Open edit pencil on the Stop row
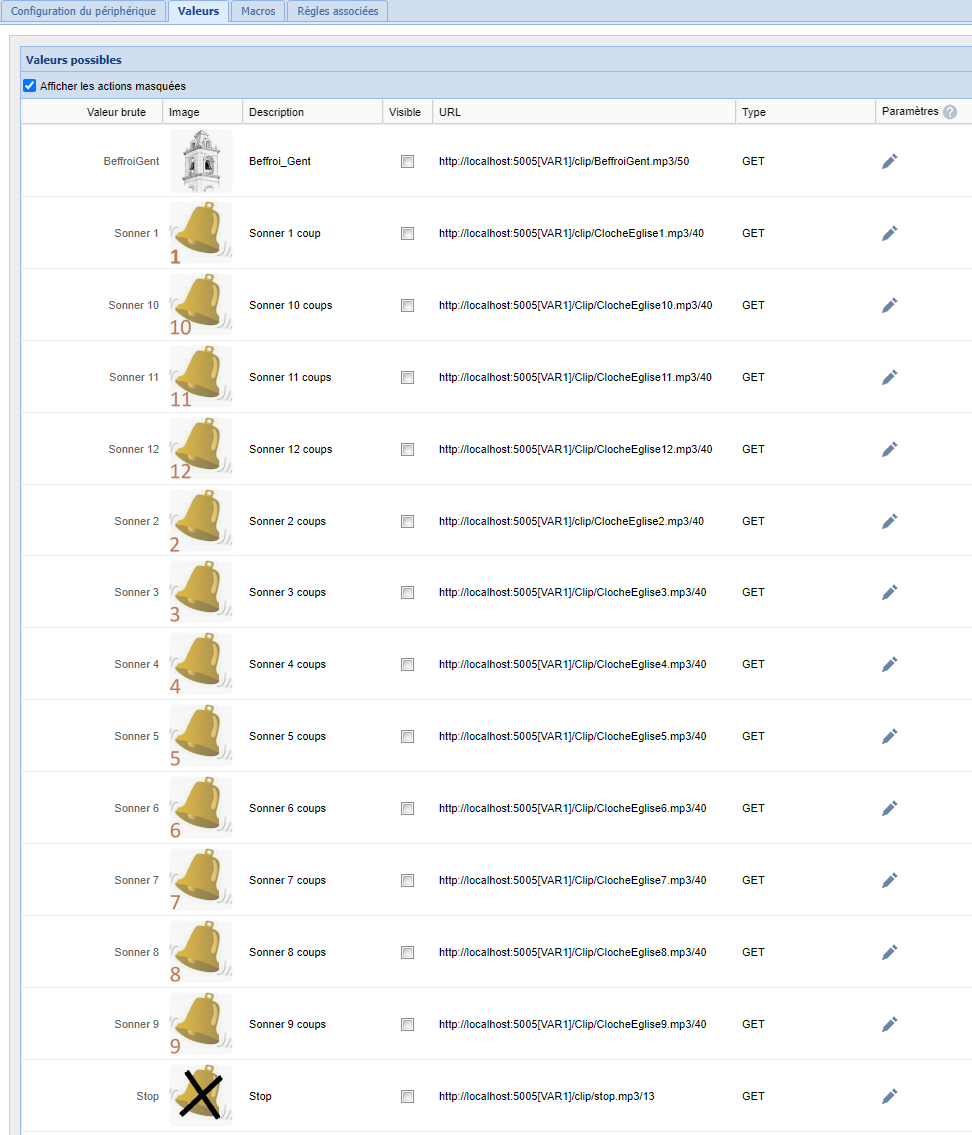This screenshot has height=1135, width=972. (889, 1096)
